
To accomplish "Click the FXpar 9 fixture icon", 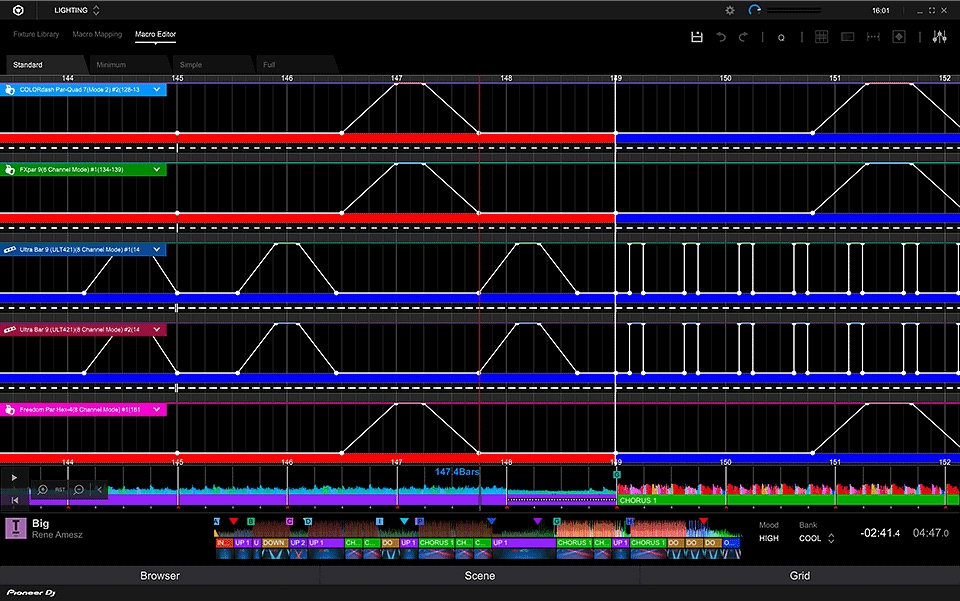I will 9,170.
